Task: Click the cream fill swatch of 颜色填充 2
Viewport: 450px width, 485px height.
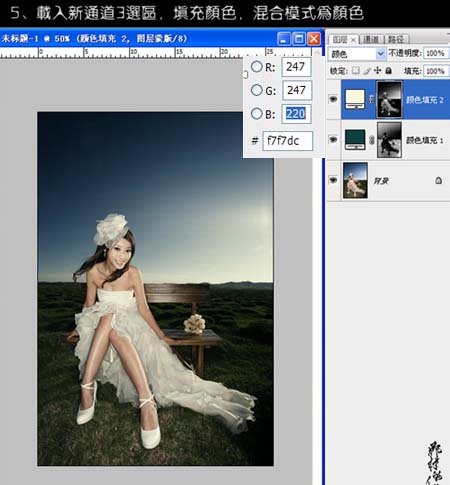Action: point(355,99)
